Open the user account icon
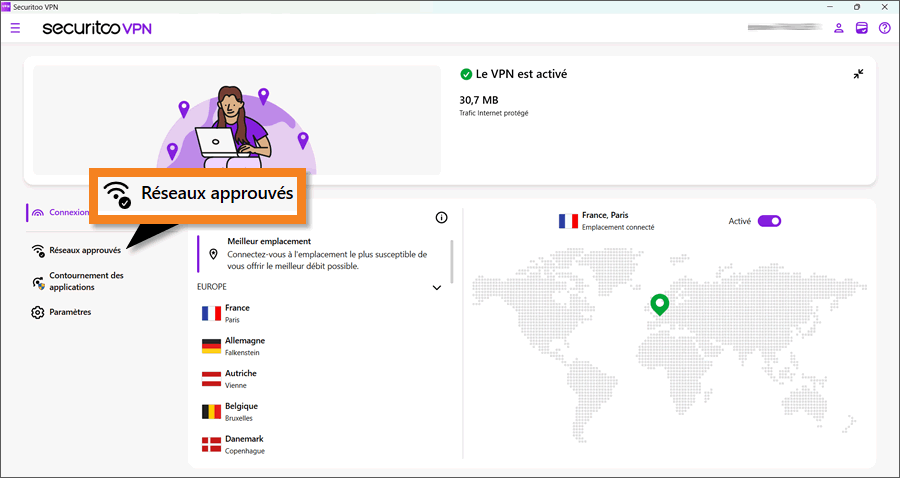900x478 pixels. click(839, 28)
